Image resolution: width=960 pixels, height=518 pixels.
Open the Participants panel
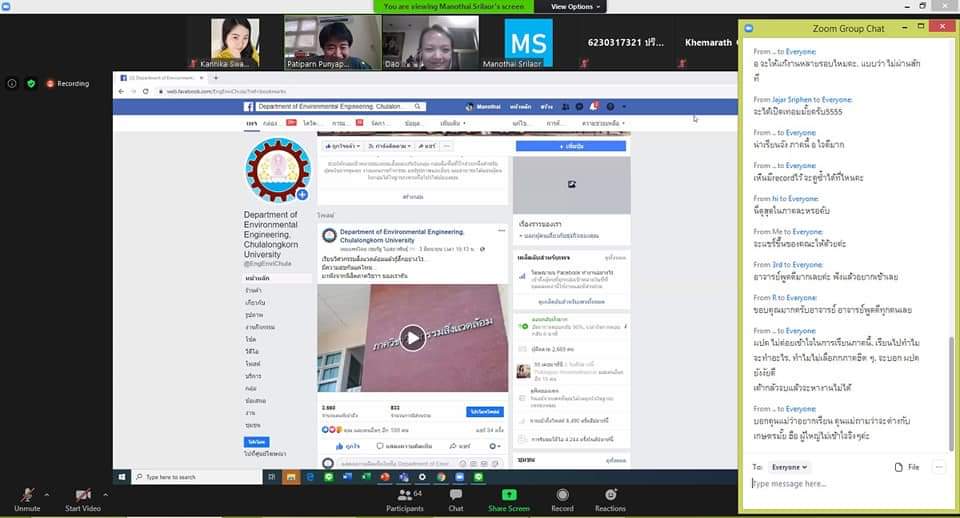coord(405,500)
